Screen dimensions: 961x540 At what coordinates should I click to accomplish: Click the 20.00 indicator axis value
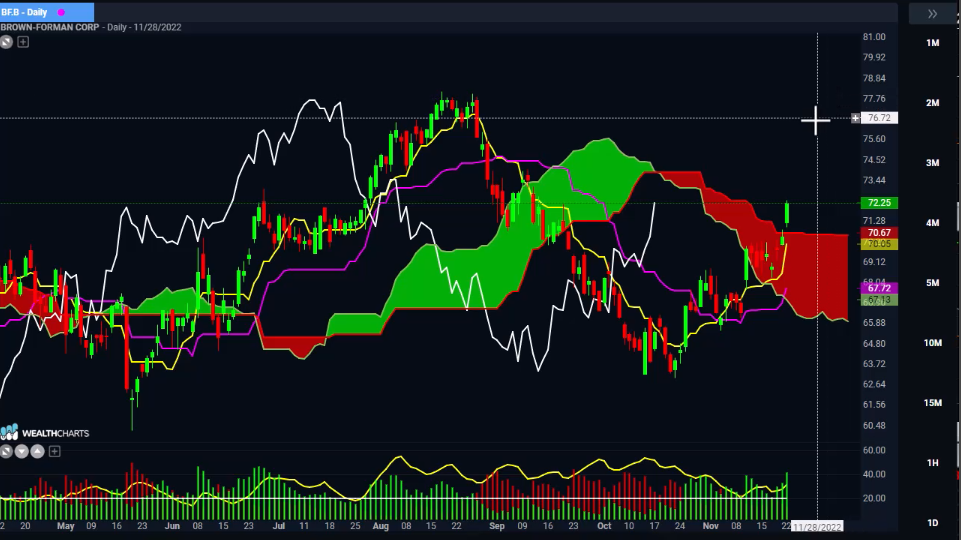(874, 498)
